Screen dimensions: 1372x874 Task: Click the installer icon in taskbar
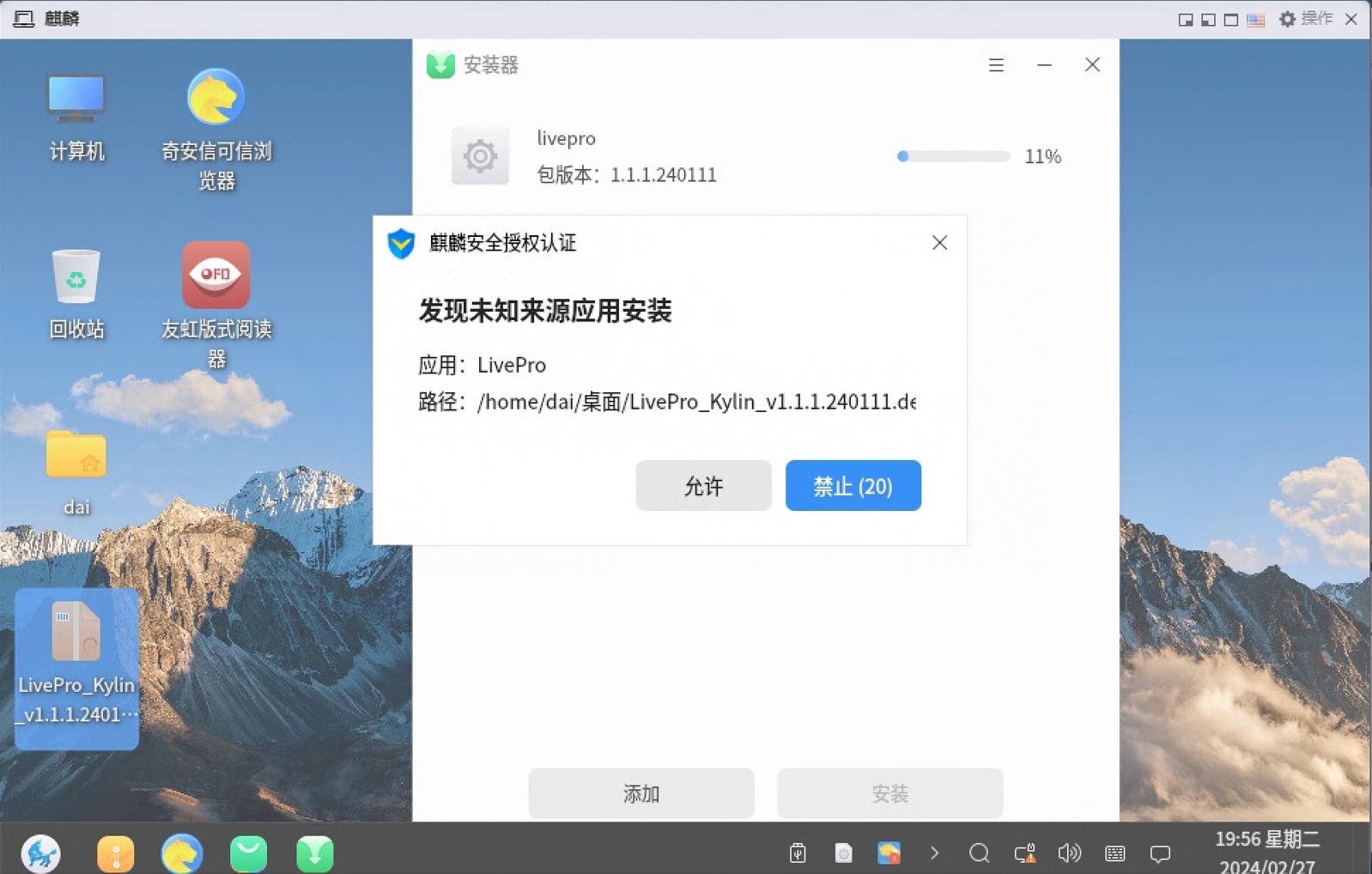[x=315, y=853]
